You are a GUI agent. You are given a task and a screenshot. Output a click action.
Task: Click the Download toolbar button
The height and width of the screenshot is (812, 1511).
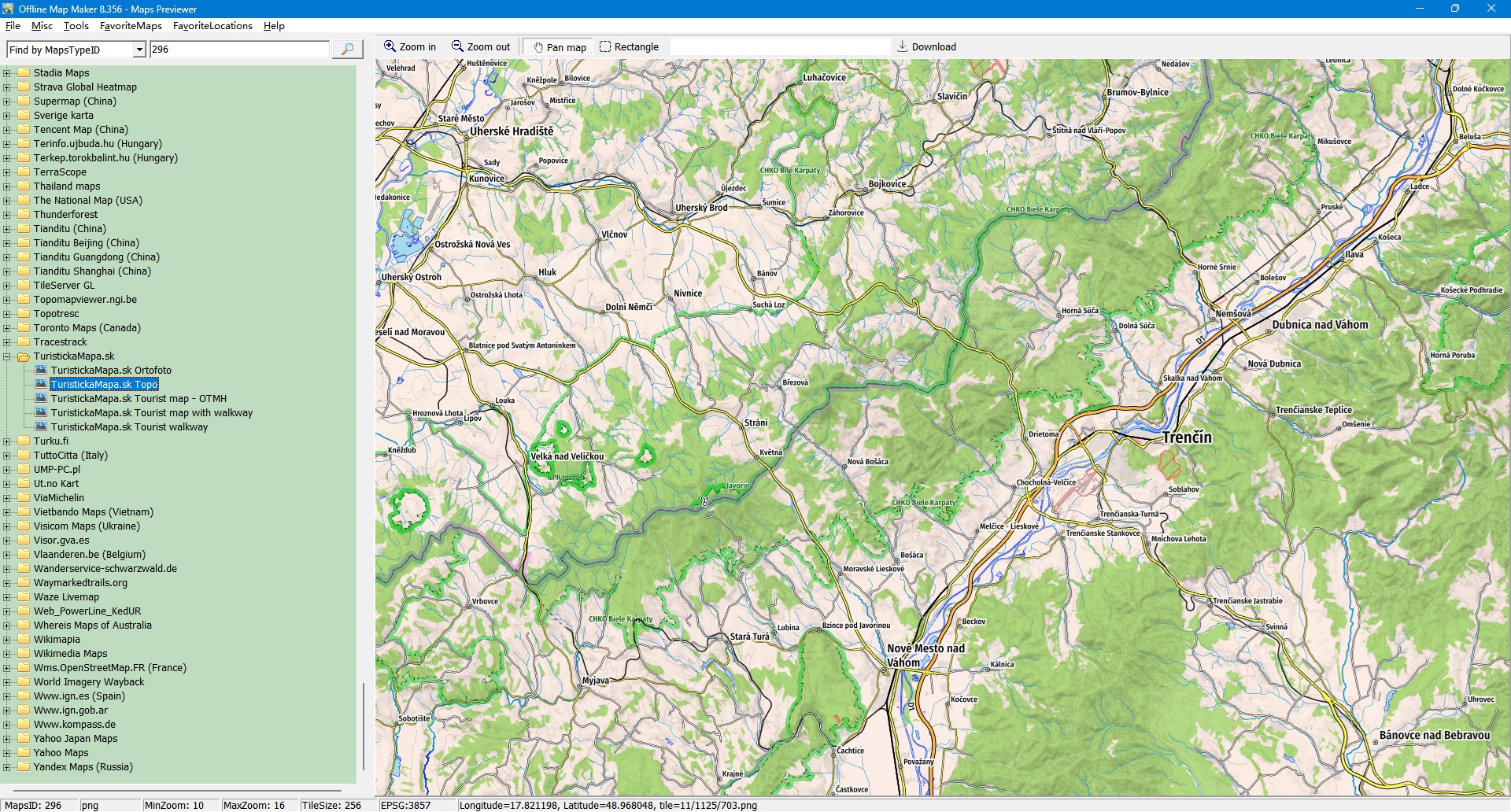(926, 47)
